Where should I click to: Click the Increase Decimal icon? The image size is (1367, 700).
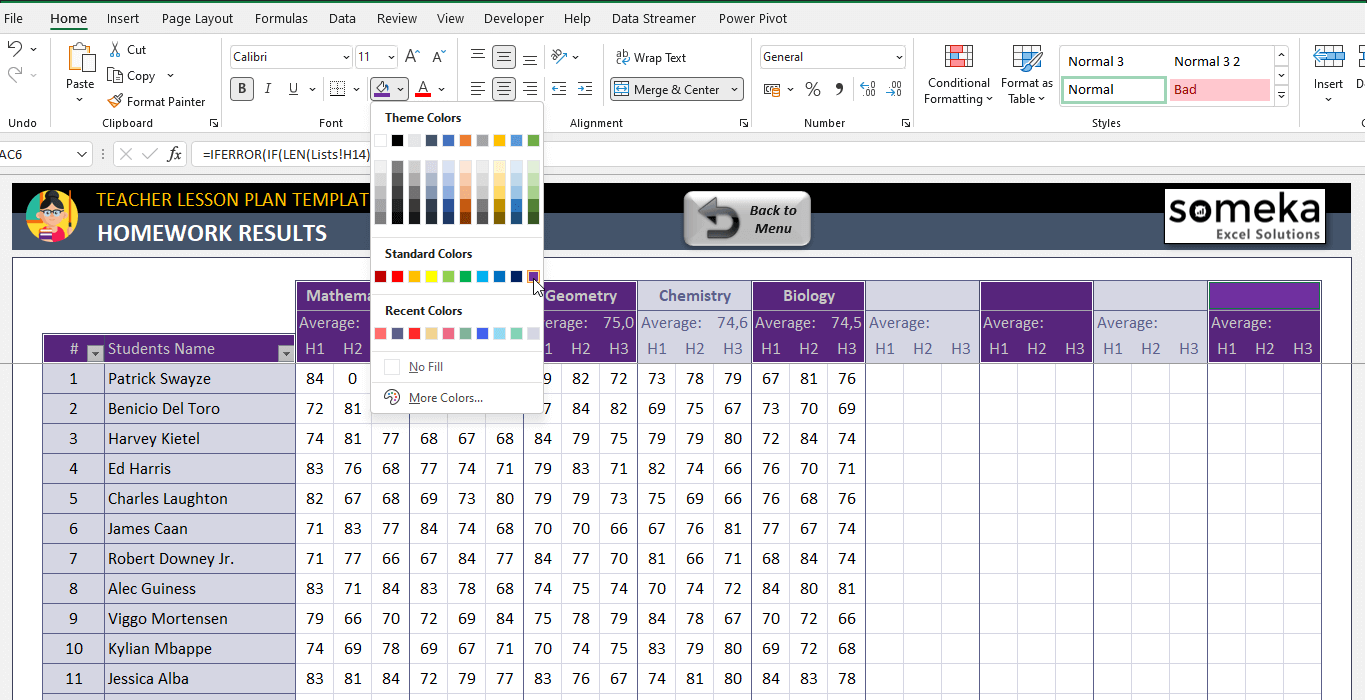click(866, 89)
